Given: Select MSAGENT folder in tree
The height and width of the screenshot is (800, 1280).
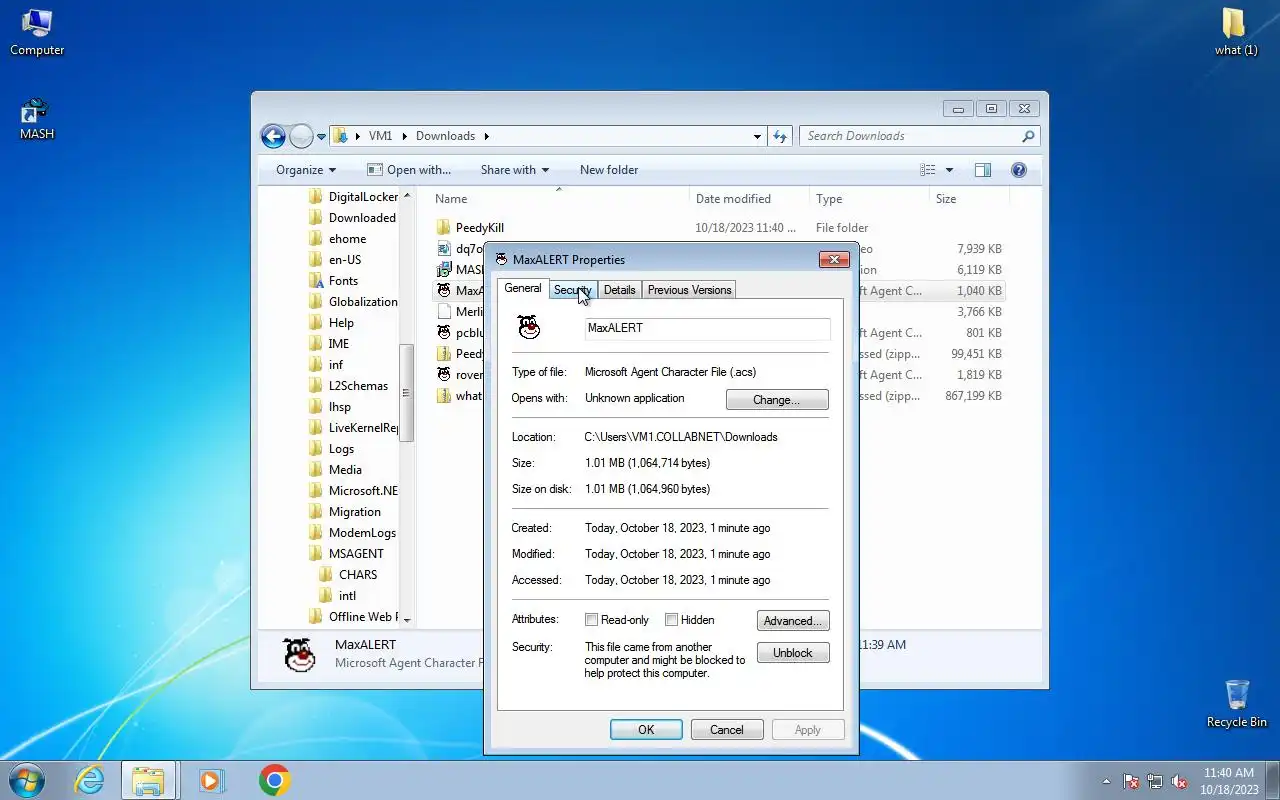Looking at the screenshot, I should pos(355,554).
